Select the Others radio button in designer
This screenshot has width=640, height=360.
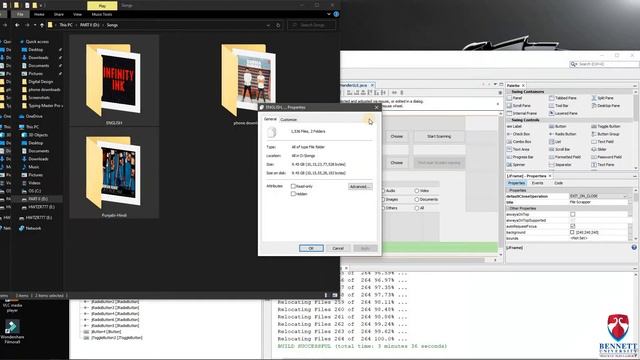coord(389,208)
